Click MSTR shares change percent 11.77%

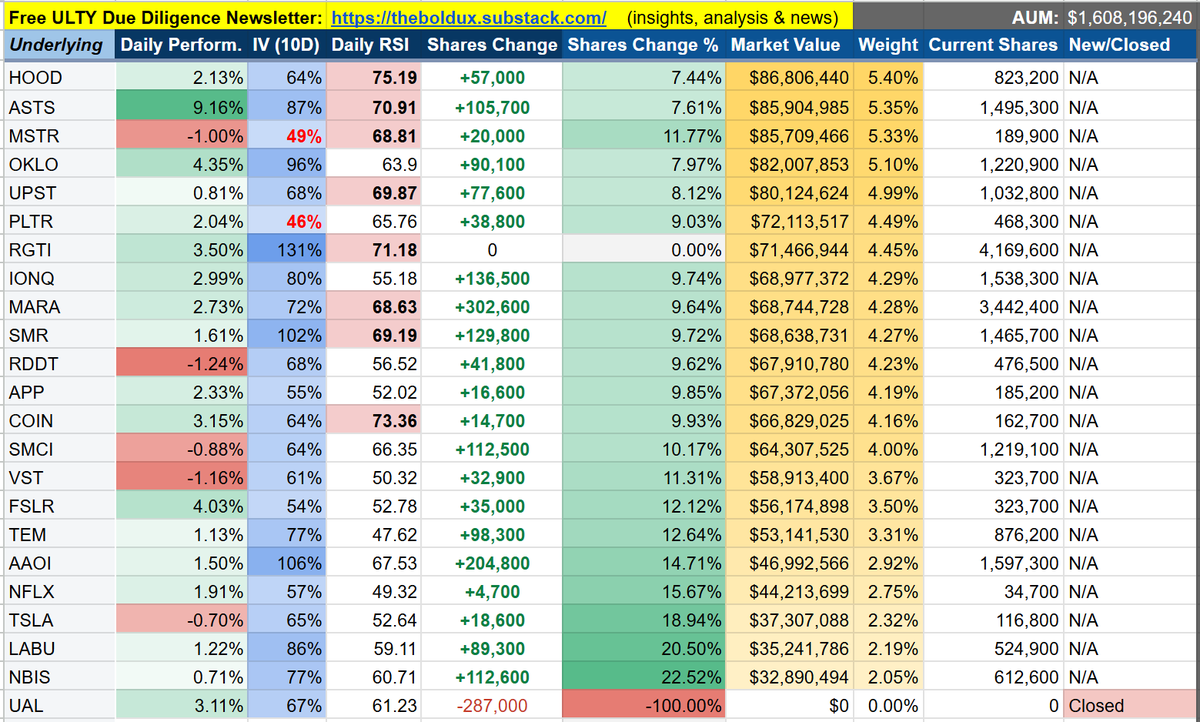644,135
